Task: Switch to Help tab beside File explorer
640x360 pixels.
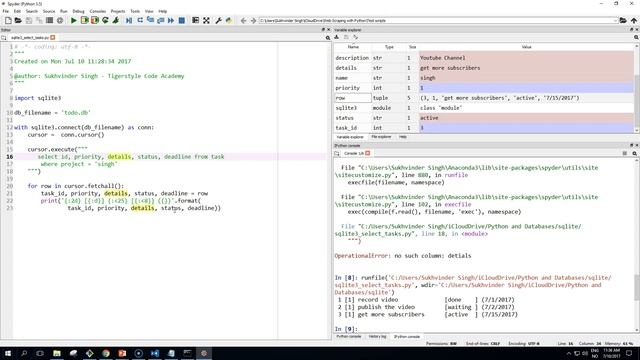Action: click(403, 137)
